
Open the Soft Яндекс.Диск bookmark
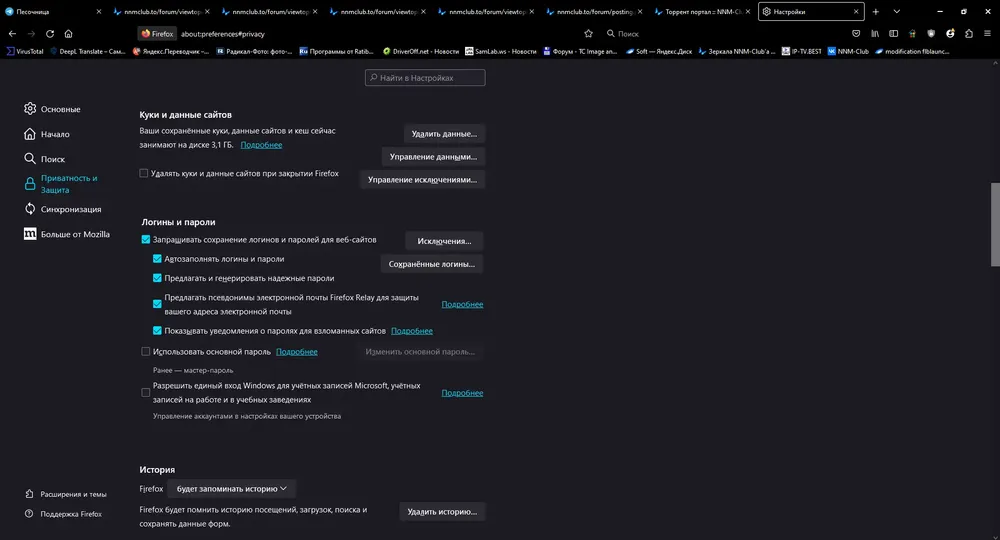point(659,51)
